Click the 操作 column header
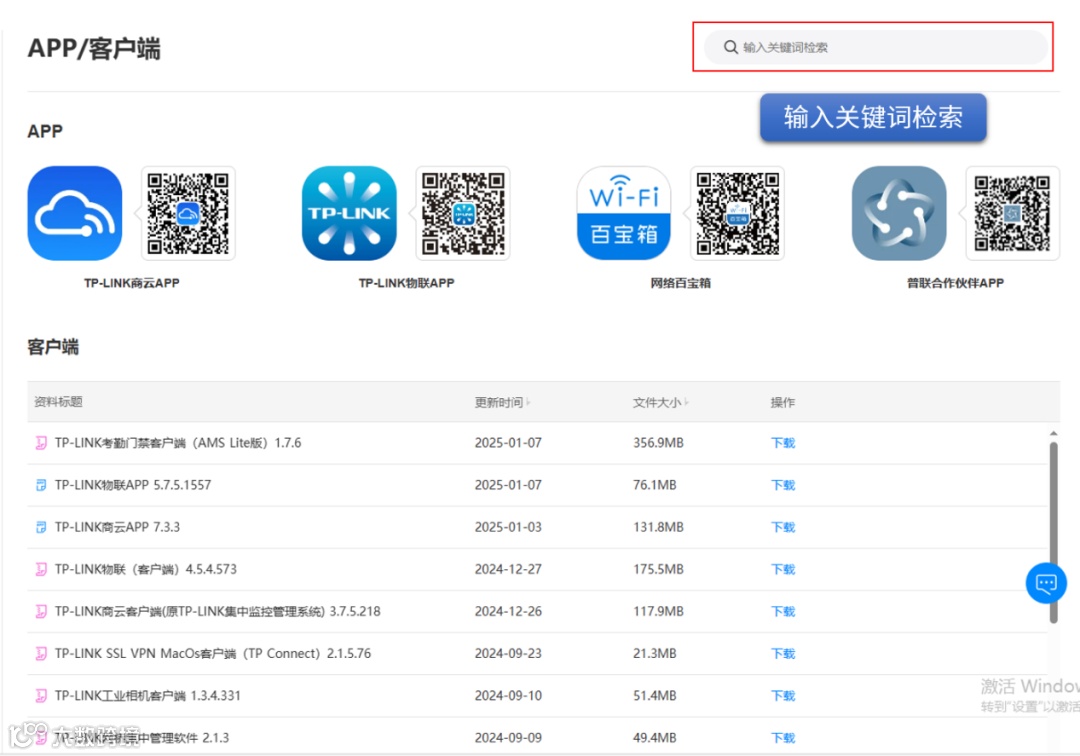Viewport: 1080px width, 756px height. (782, 402)
